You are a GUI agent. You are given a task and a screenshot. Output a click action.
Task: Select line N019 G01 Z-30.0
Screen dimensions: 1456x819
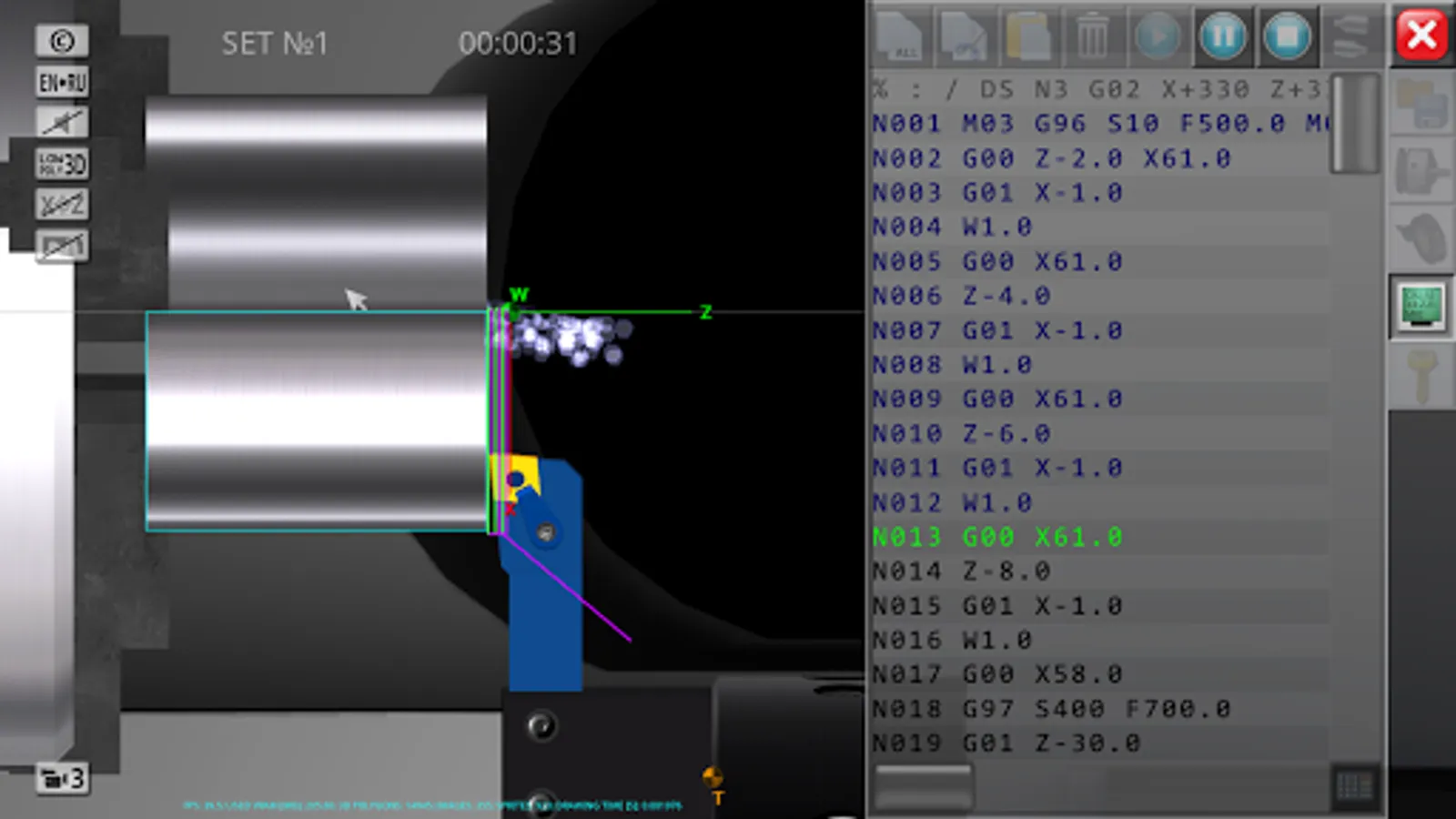pos(1099,743)
